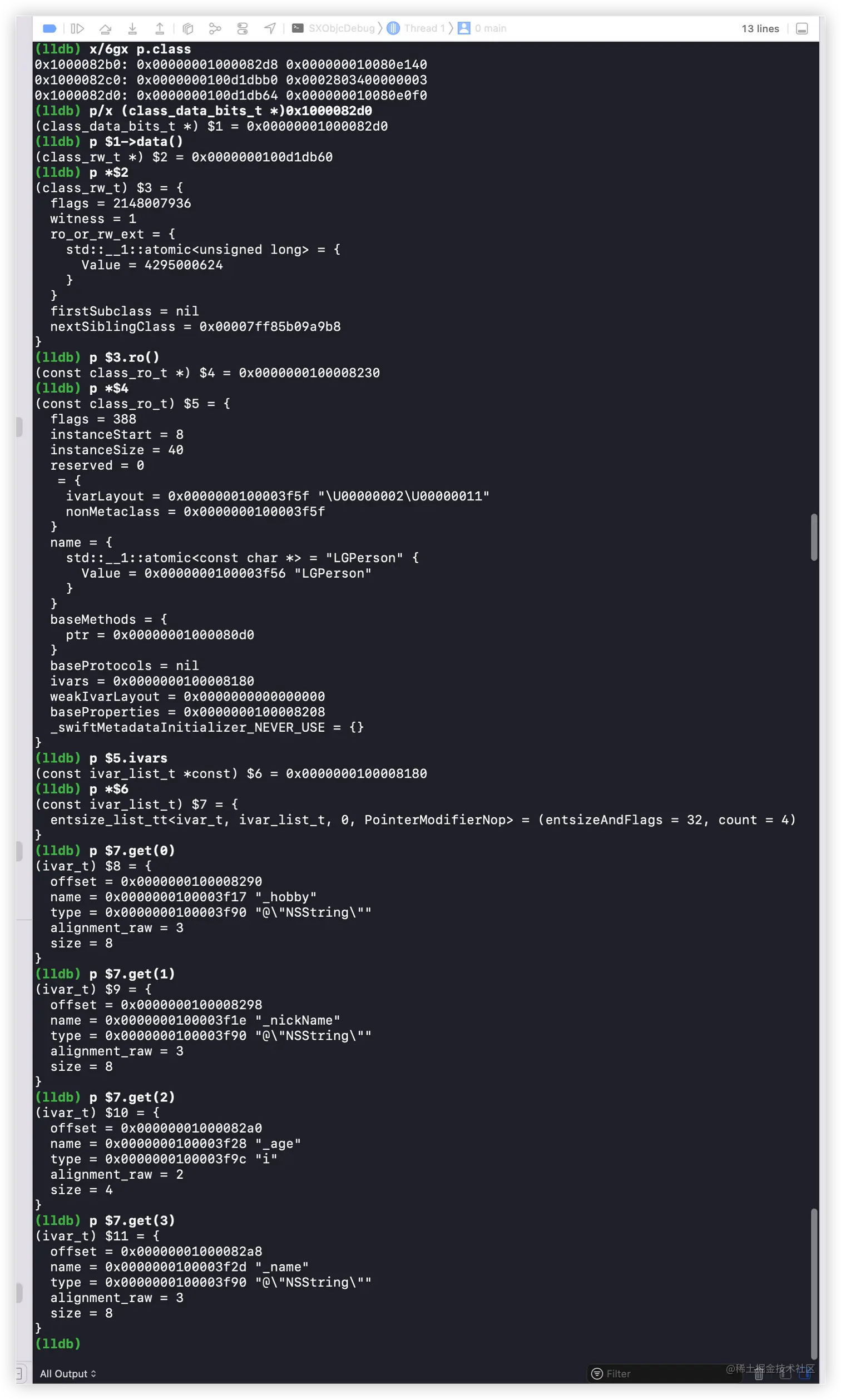Open Thread 1 in jump bar
Image resolution: width=841 pixels, height=1400 pixels.
point(417,28)
